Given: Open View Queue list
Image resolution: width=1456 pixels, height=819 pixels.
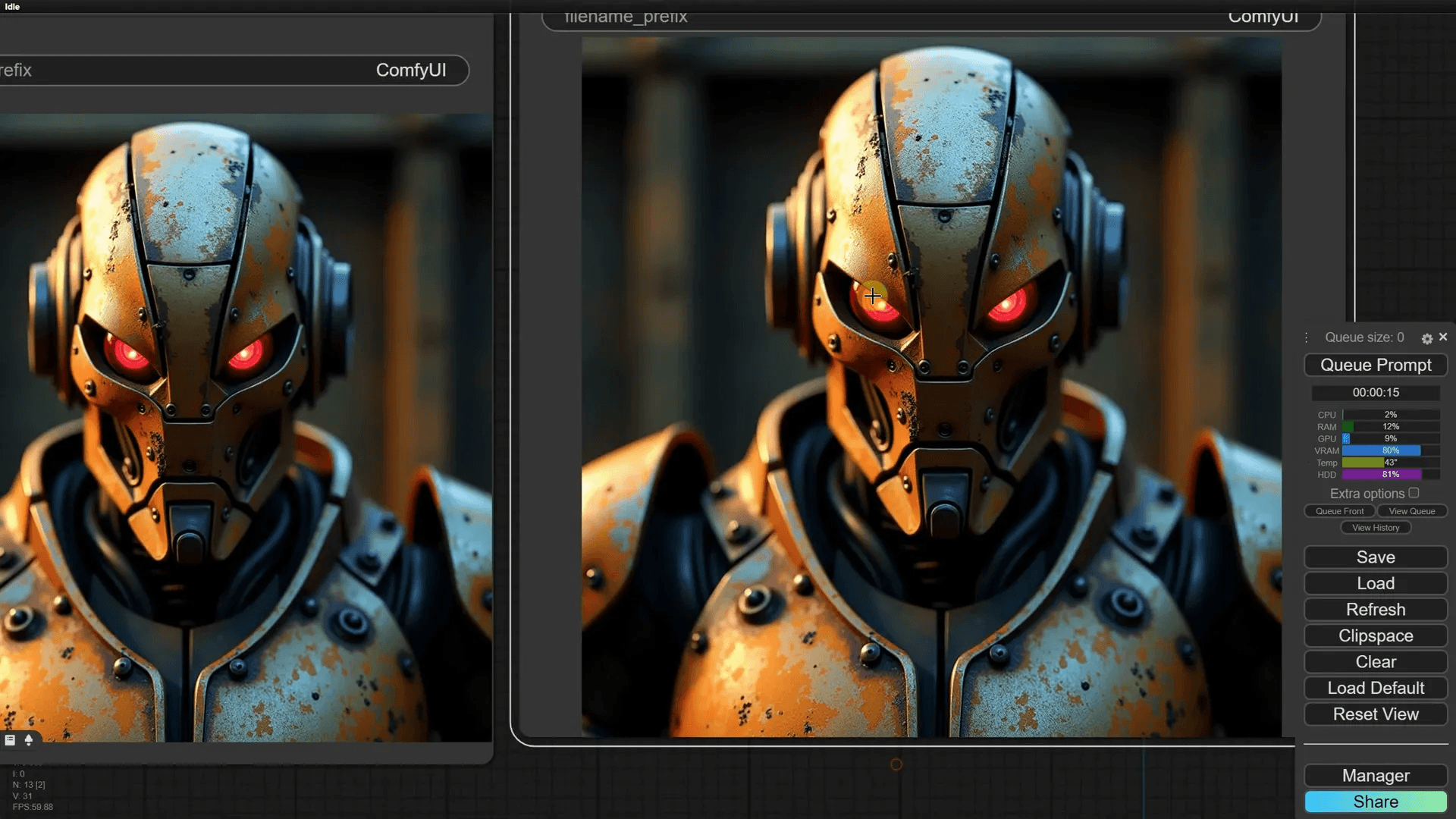Looking at the screenshot, I should point(1411,511).
